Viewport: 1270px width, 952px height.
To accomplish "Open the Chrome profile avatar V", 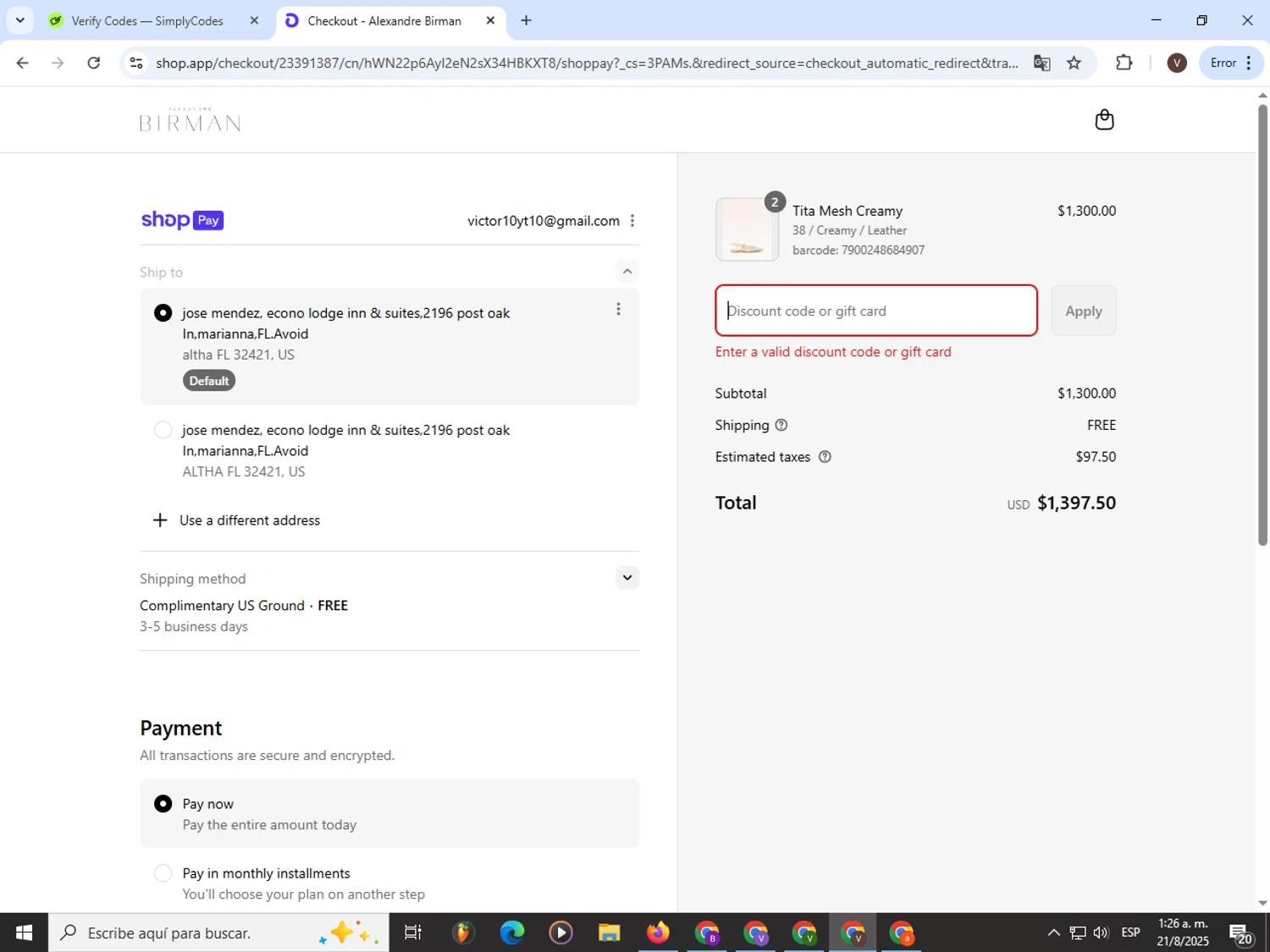I will coord(1177,63).
